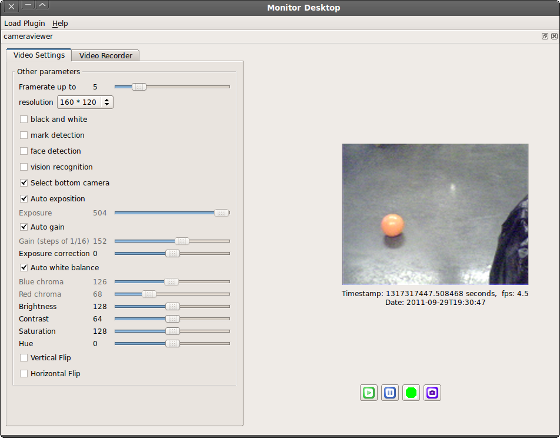
Task: Click the 'Other parameters' group label
Action: click(x=48, y=71)
